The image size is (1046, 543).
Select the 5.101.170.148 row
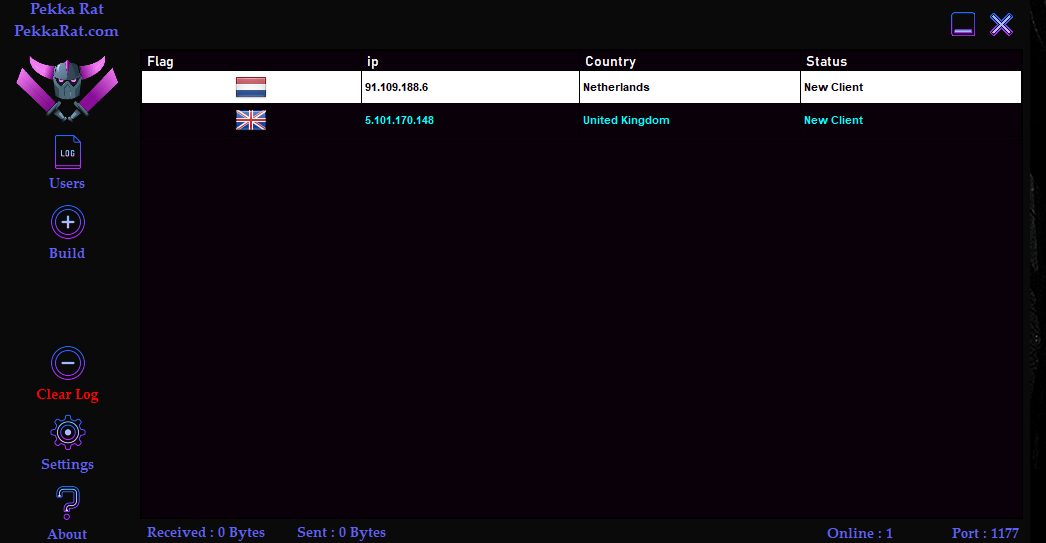[399, 121]
